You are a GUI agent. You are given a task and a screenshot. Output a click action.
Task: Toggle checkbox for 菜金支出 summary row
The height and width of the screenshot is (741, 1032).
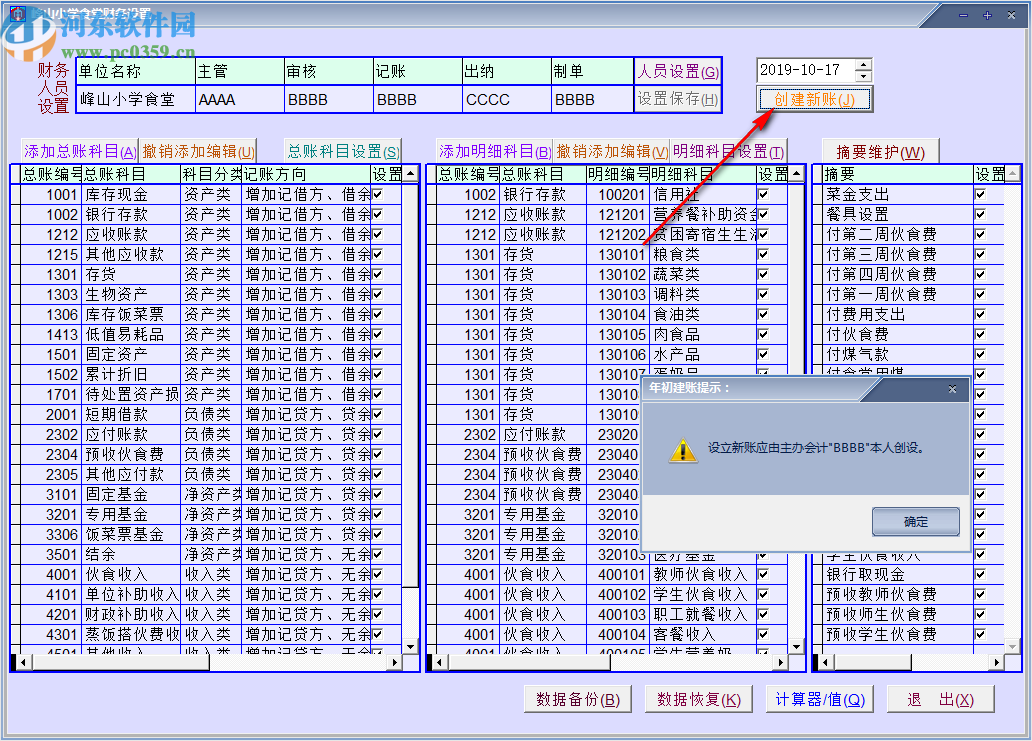[980, 194]
